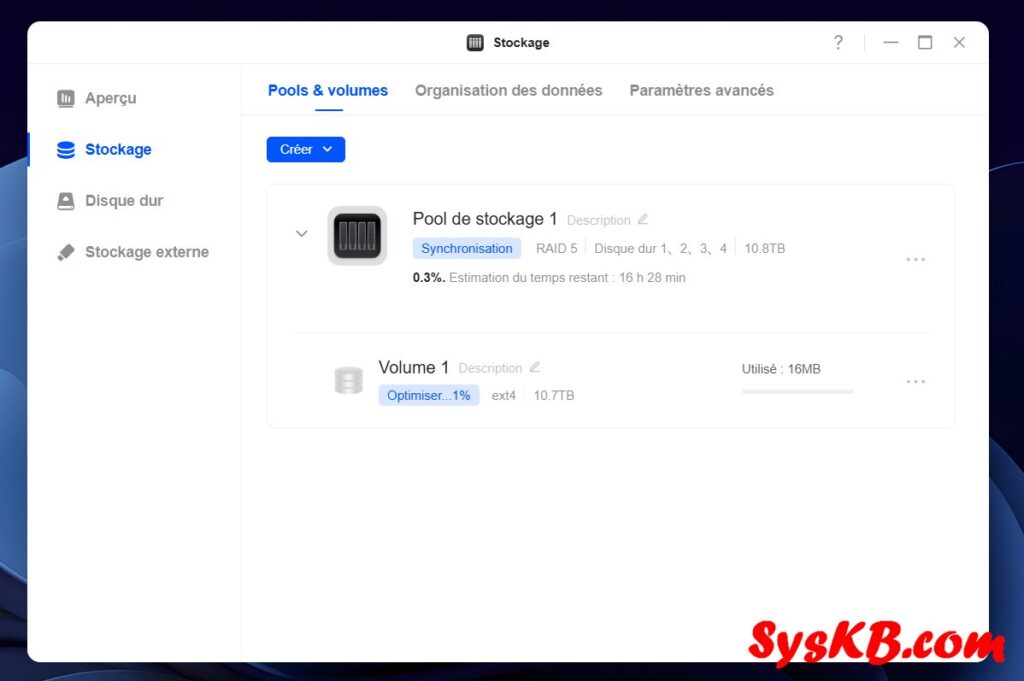The width and height of the screenshot is (1024, 681).
Task: Close the Stockage window
Action: coord(959,42)
